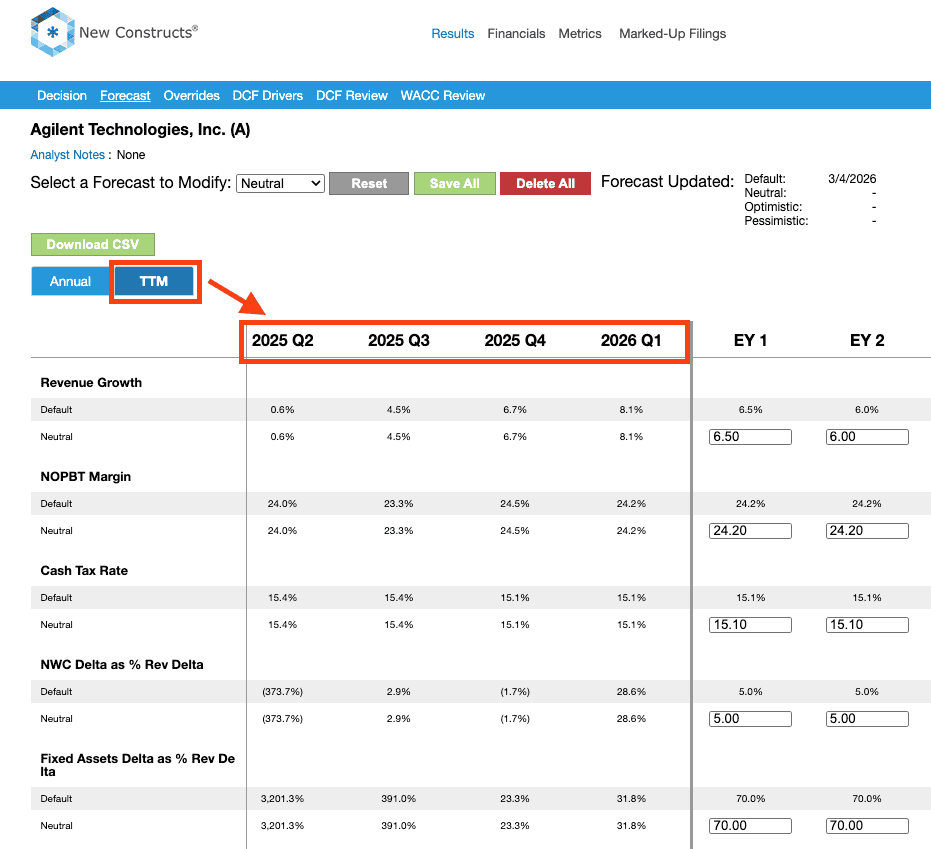
Task: Switch to the Decision tab
Action: pyautogui.click(x=62, y=96)
